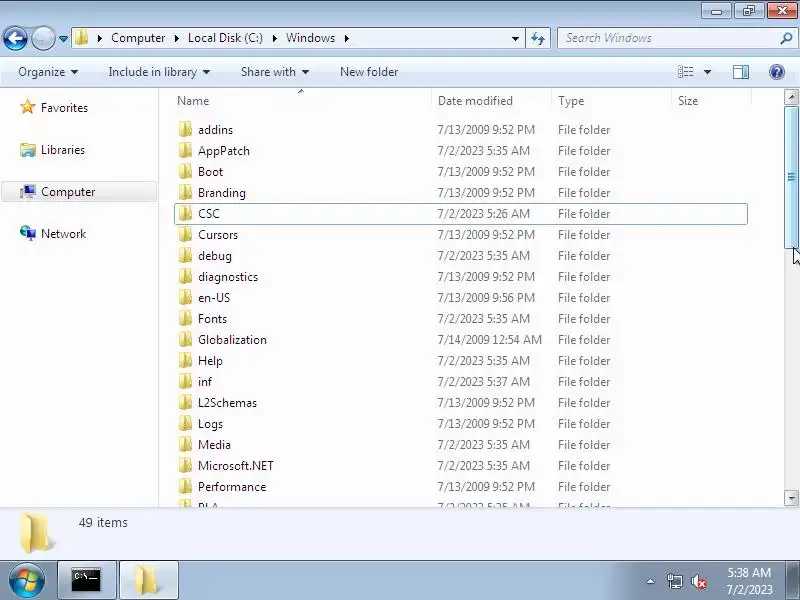Open the address bar history dropdown
Image resolution: width=800 pixels, height=600 pixels.
[515, 38]
